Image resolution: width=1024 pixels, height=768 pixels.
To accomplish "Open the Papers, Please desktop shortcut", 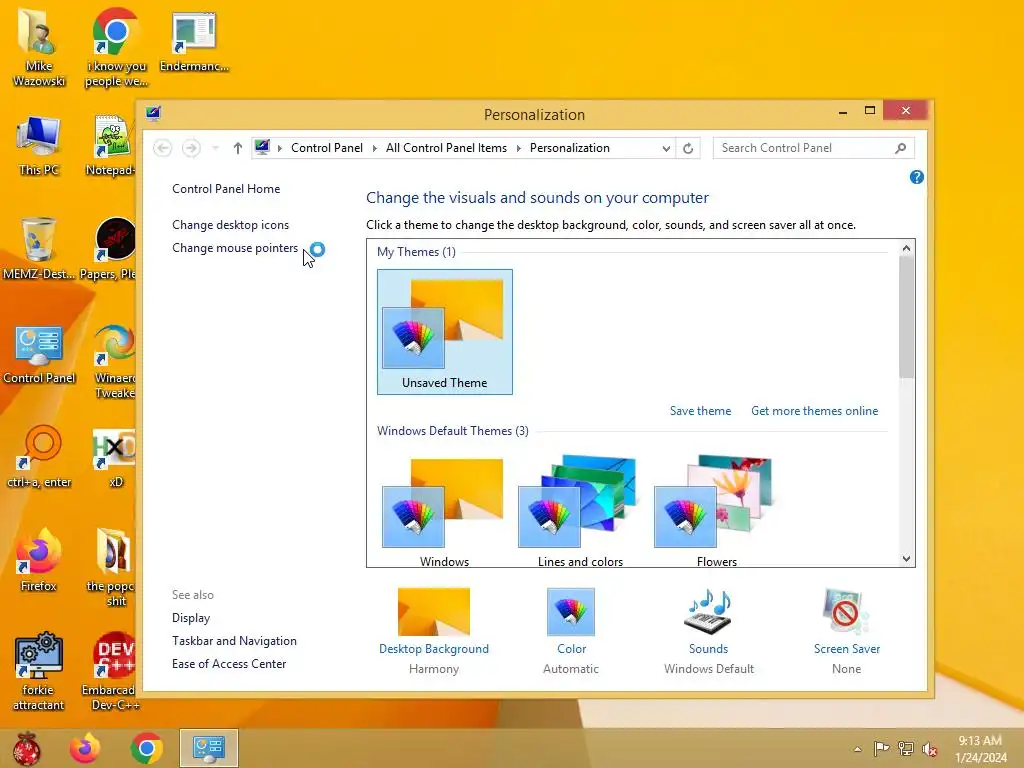I will click(x=110, y=249).
